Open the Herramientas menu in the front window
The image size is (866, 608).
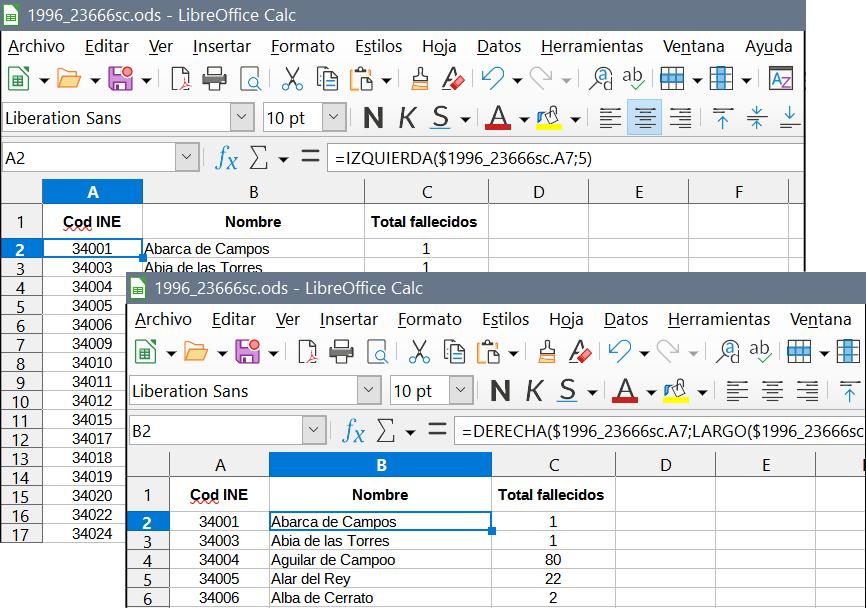click(x=719, y=319)
